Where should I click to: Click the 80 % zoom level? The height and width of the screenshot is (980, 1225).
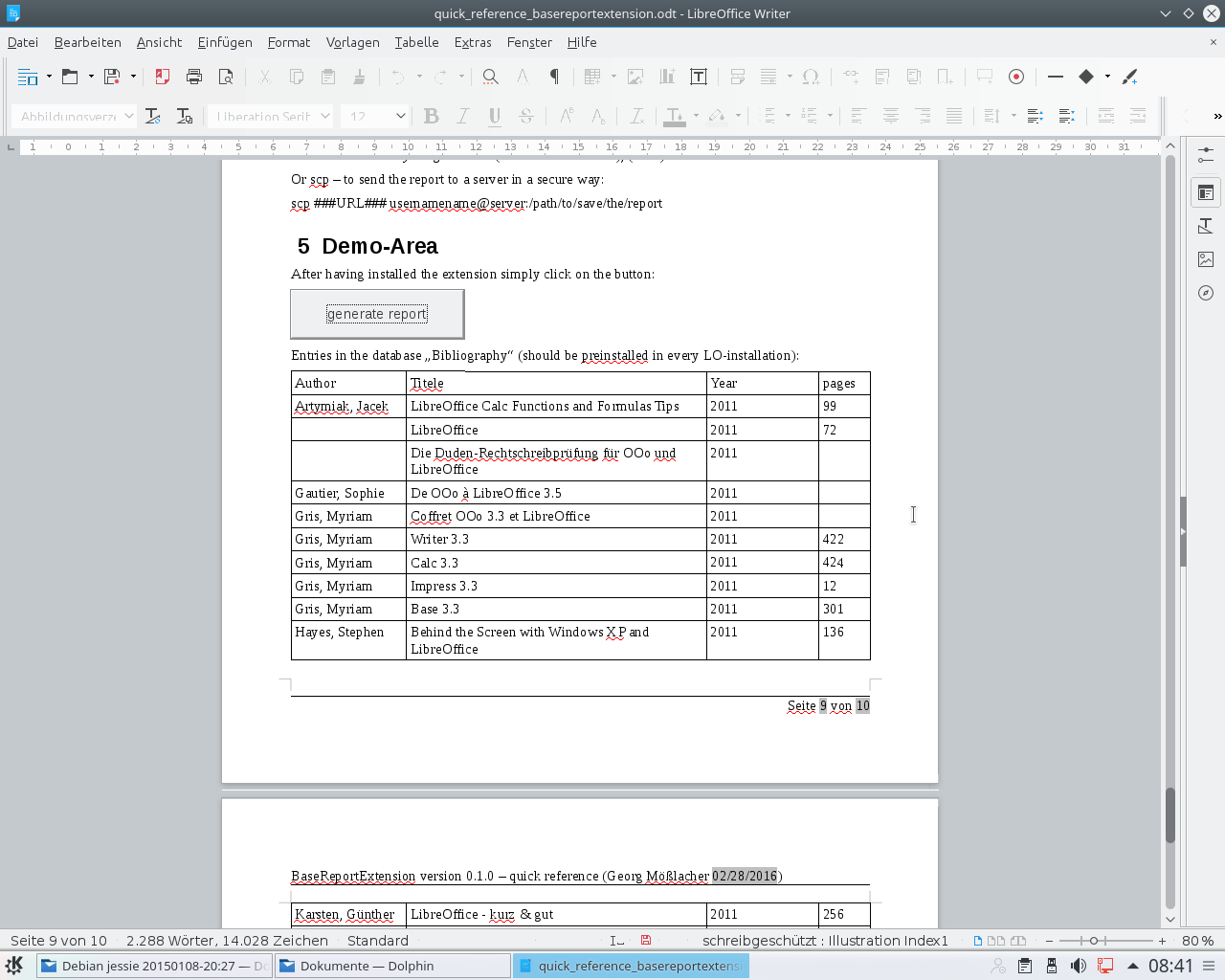pos(1198,941)
